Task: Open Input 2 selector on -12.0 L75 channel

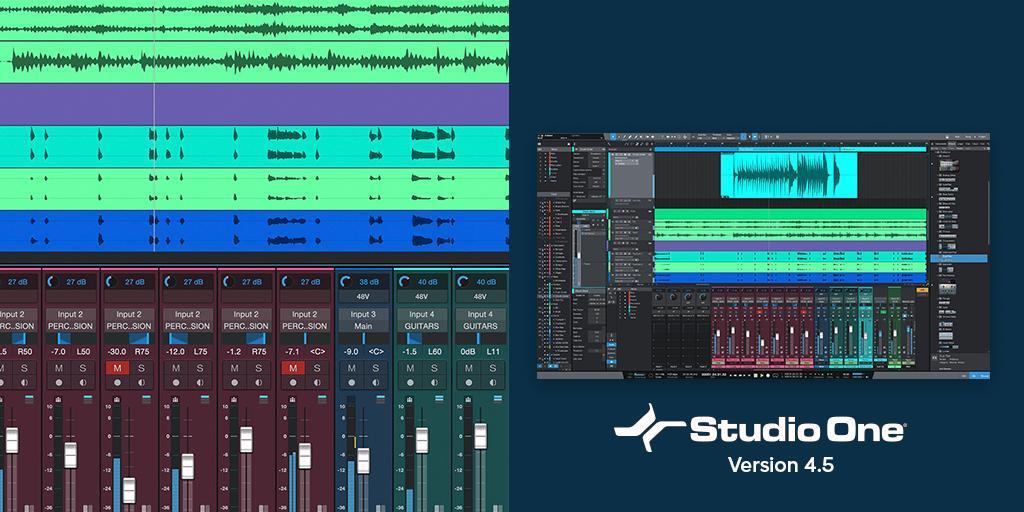Action: coord(187,314)
